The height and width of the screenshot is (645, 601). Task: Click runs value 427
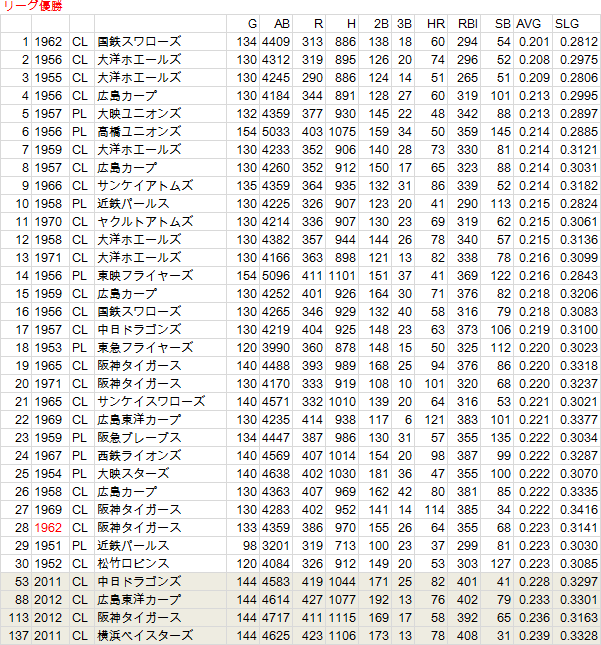pos(312,600)
